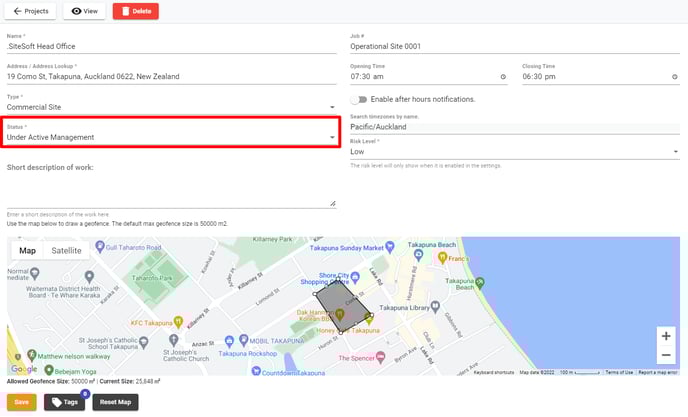The height and width of the screenshot is (417, 688).
Task: Open the clock picker for Opening Time
Action: [x=502, y=76]
